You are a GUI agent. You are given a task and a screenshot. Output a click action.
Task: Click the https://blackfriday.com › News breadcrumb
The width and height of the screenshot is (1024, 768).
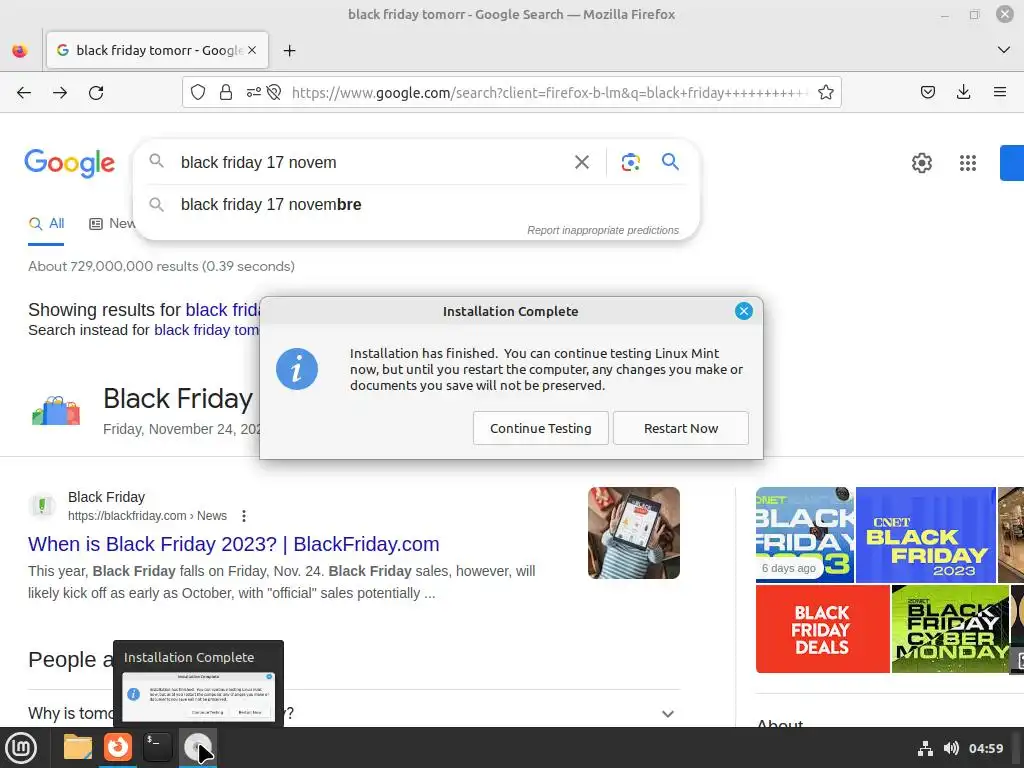(148, 516)
